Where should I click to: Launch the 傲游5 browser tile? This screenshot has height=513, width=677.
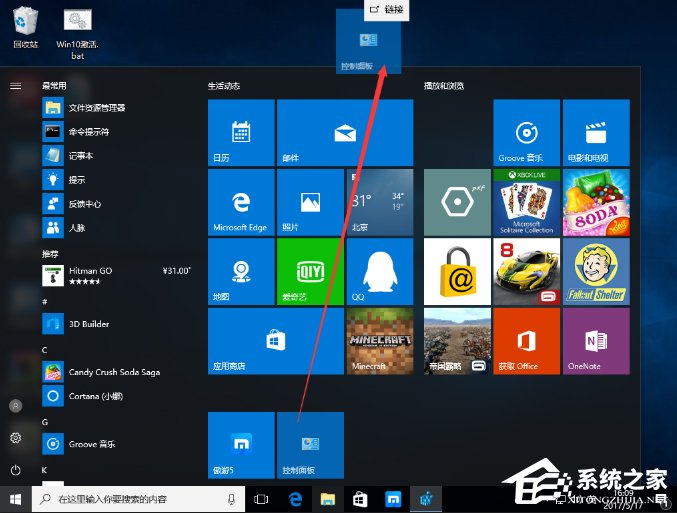click(x=241, y=444)
